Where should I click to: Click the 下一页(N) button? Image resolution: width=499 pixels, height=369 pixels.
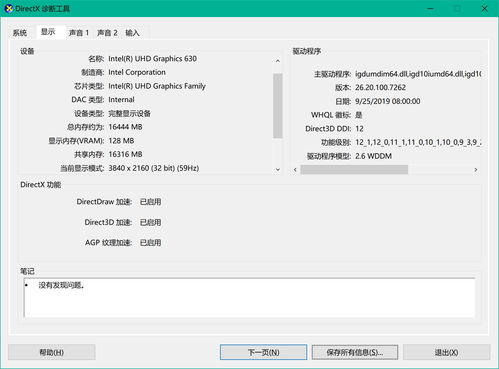pyautogui.click(x=263, y=352)
